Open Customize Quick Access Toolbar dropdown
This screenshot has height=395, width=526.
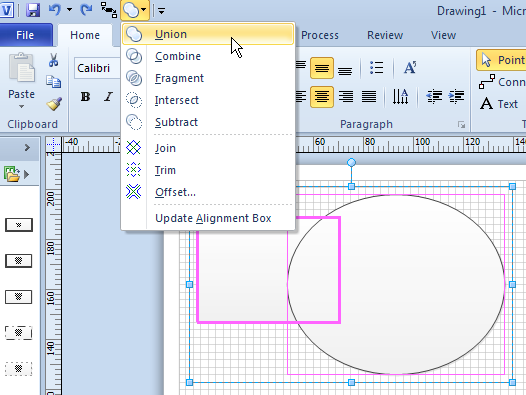tap(161, 11)
